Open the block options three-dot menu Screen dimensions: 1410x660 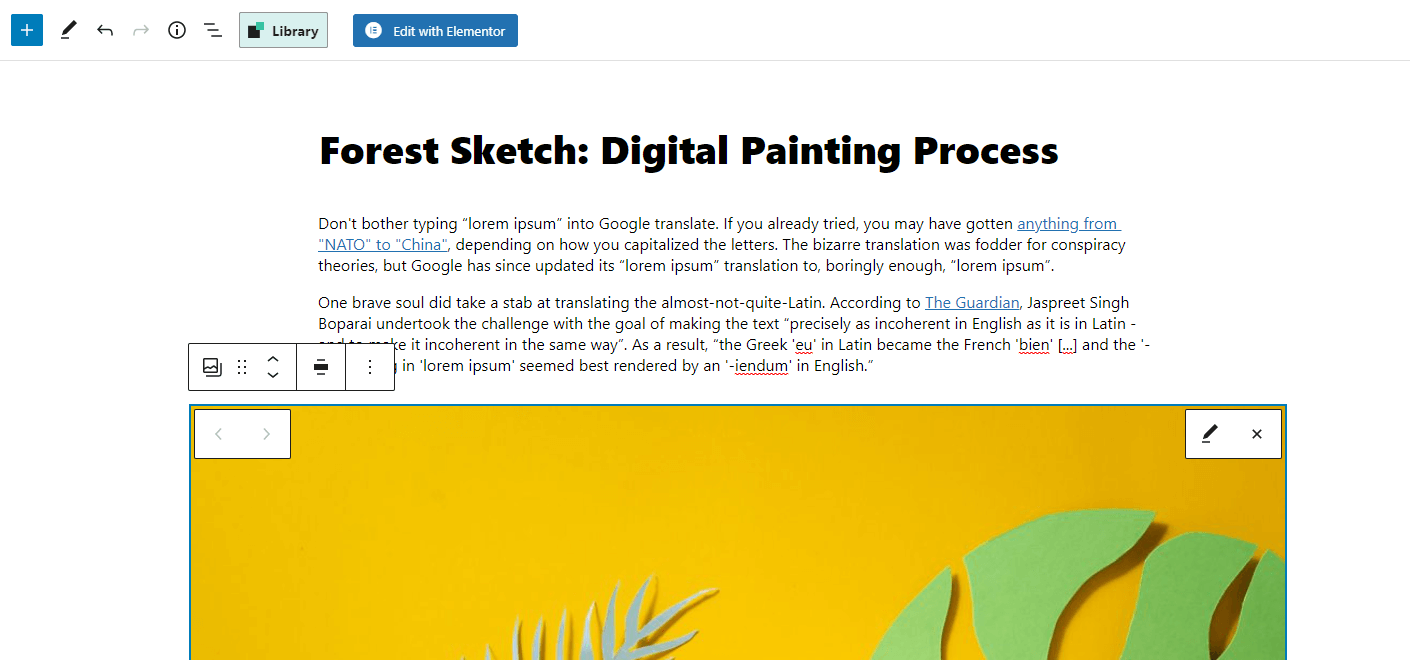coord(370,367)
